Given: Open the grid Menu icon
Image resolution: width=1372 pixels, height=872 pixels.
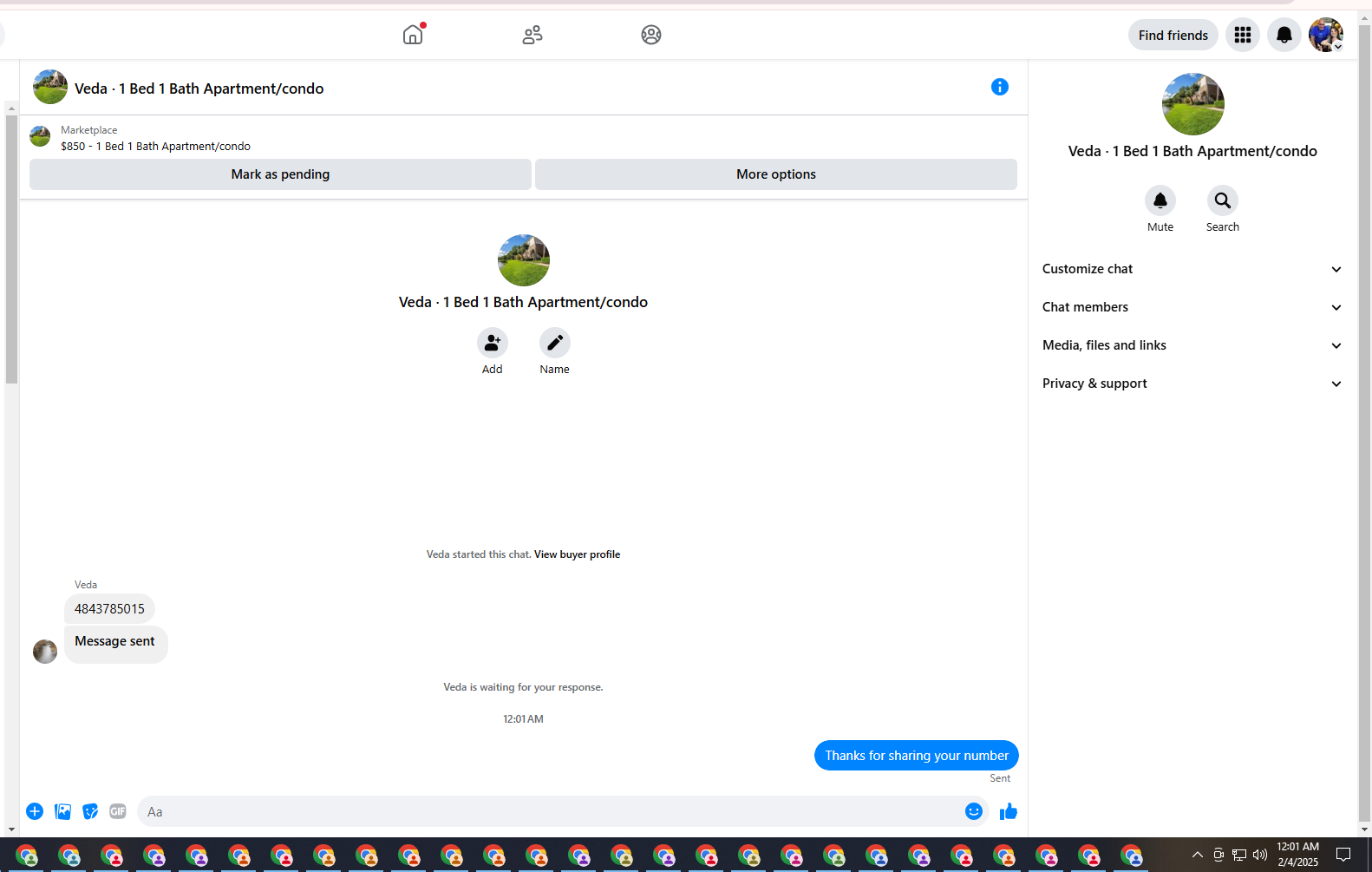Looking at the screenshot, I should coord(1243,35).
